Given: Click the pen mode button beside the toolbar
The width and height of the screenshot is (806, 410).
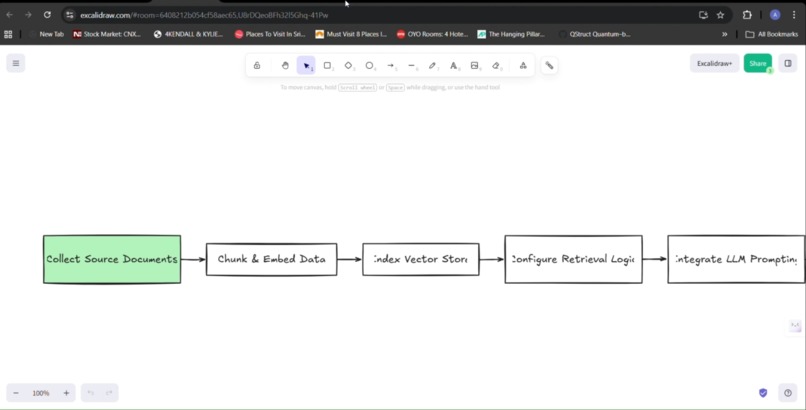Looking at the screenshot, I should pos(549,65).
